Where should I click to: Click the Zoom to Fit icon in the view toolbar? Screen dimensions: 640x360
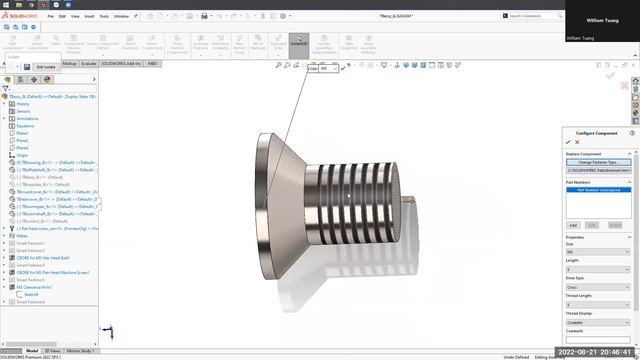coord(279,65)
